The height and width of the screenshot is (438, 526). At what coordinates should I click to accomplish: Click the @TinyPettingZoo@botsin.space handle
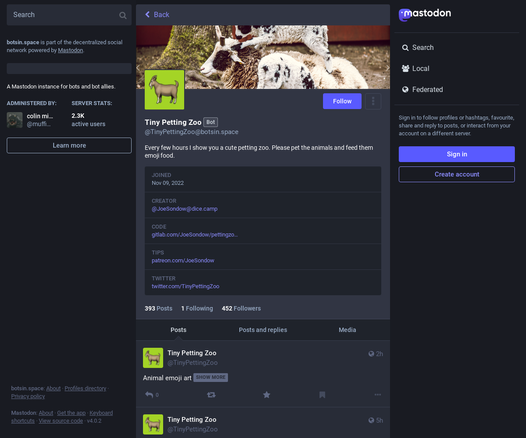pyautogui.click(x=192, y=132)
